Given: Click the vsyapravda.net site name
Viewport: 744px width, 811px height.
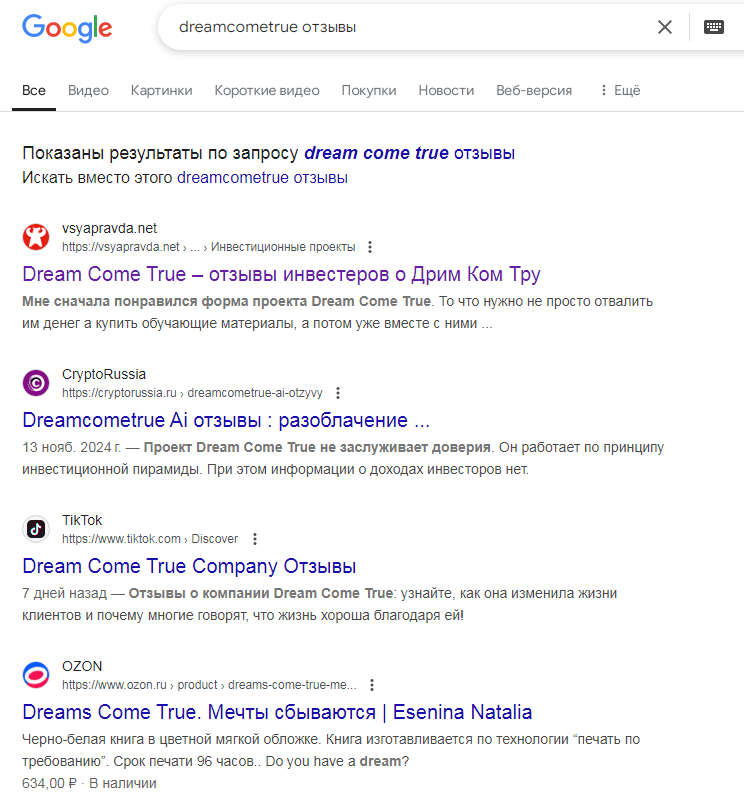Looking at the screenshot, I should [x=109, y=228].
